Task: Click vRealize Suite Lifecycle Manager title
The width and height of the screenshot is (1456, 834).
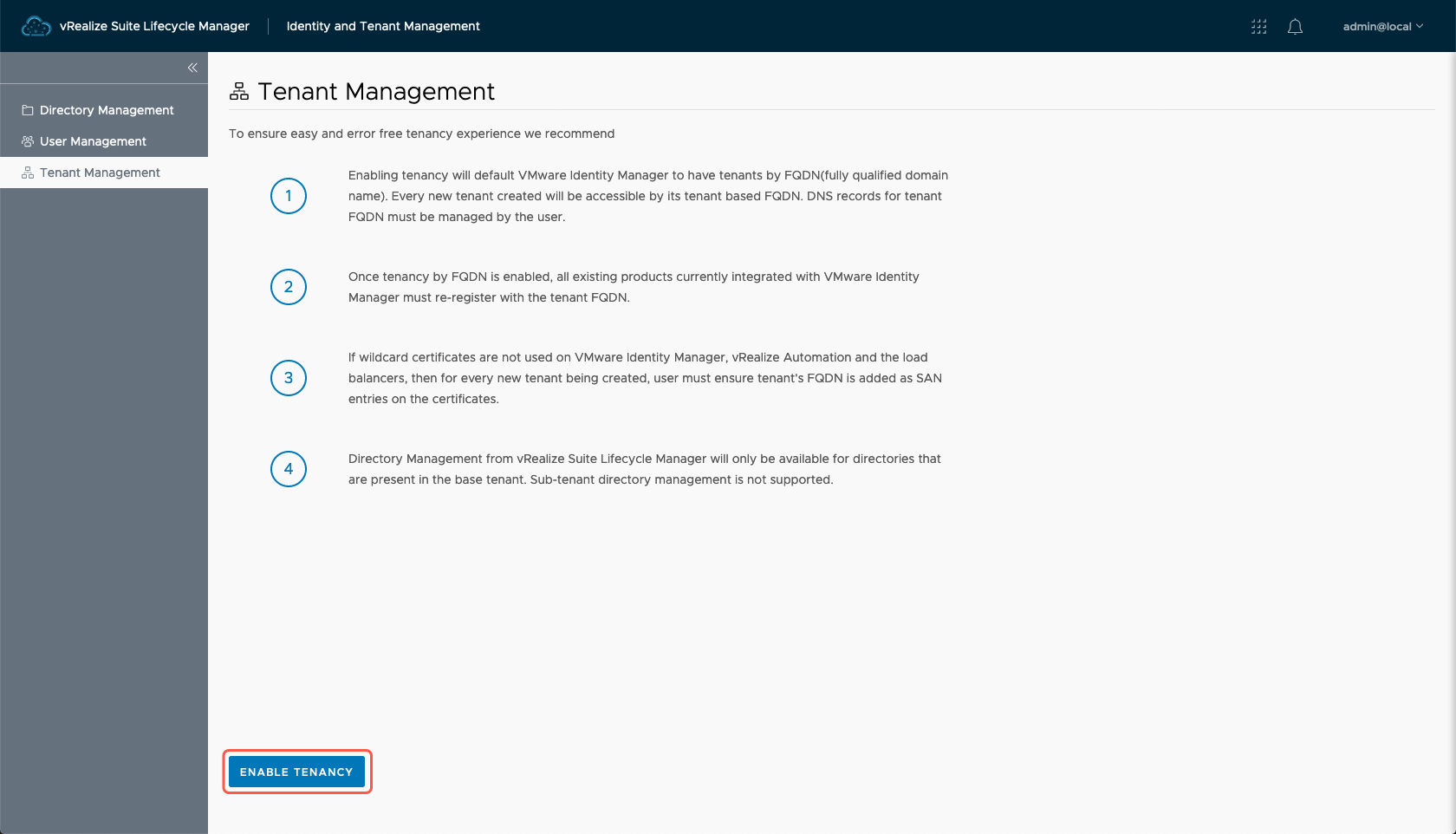Action: point(154,27)
